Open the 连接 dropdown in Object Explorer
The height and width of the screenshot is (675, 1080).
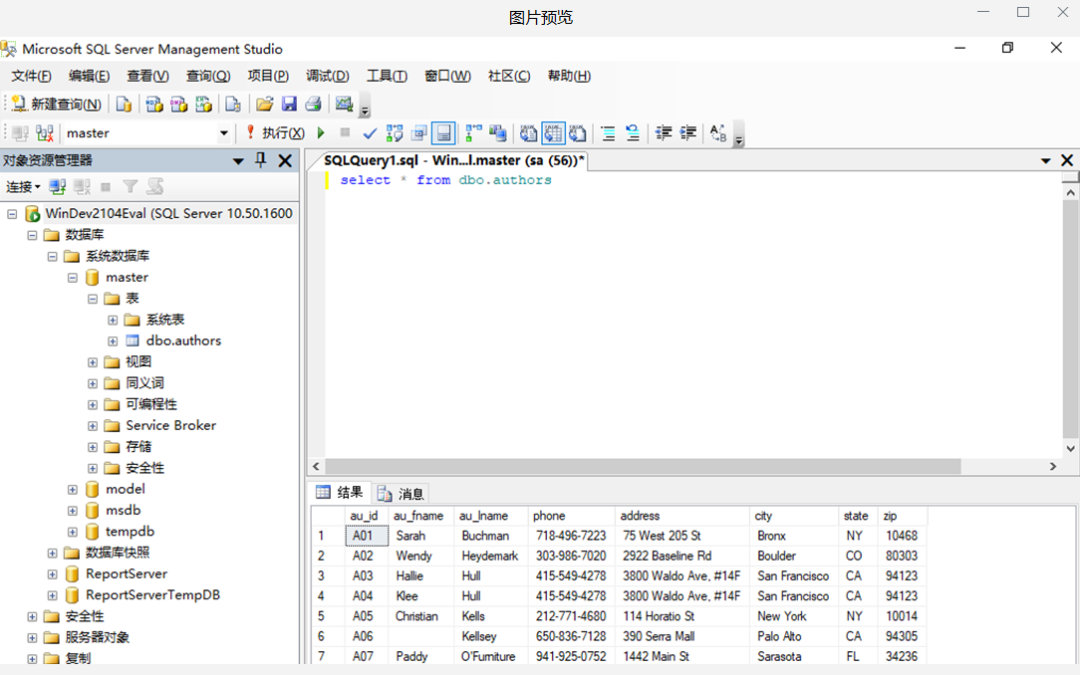23,187
